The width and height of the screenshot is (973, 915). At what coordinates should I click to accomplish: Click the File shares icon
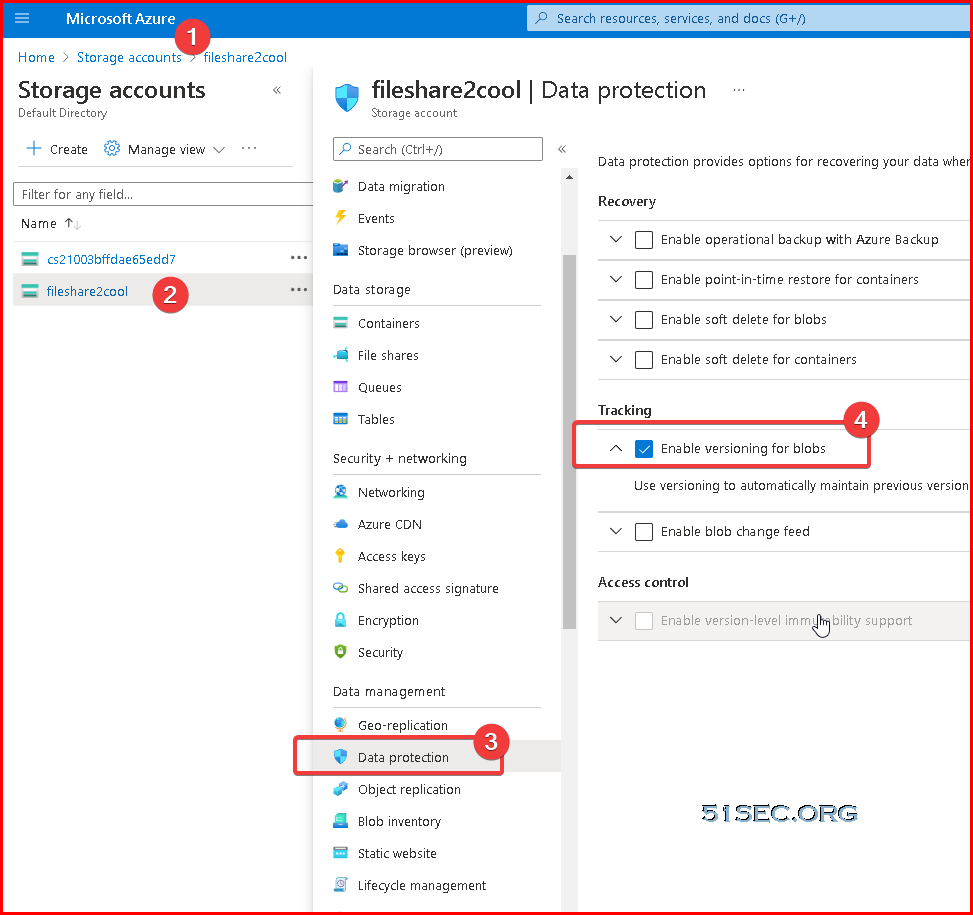click(340, 355)
